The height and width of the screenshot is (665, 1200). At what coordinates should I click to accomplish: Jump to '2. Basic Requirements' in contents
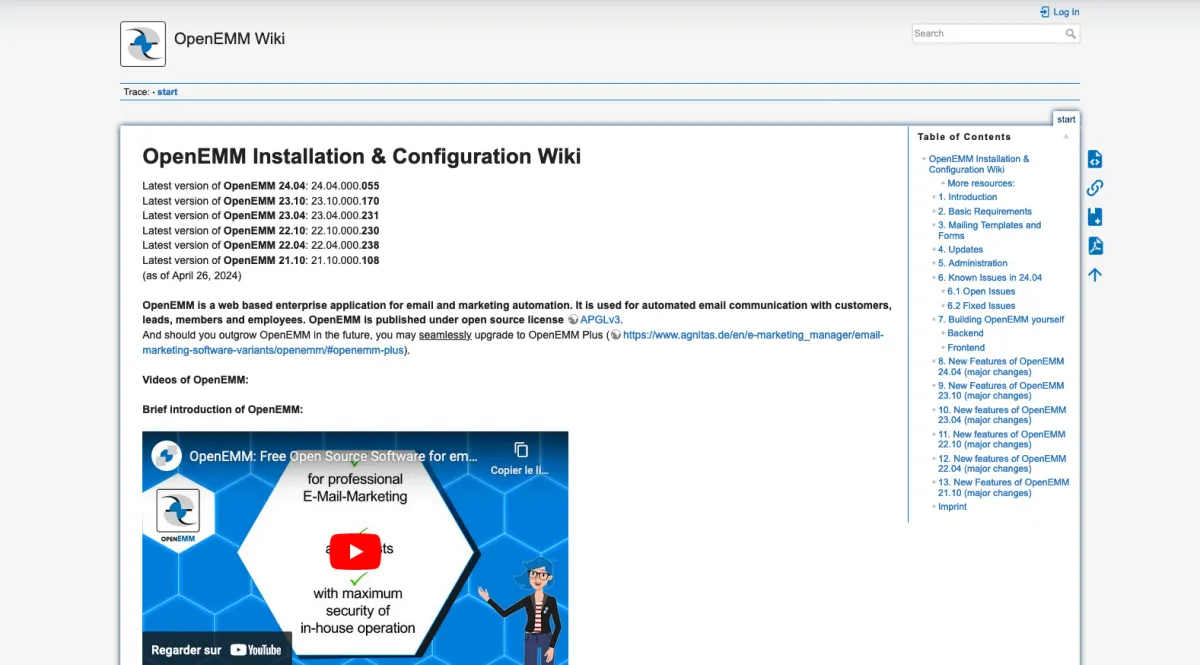click(x=985, y=212)
